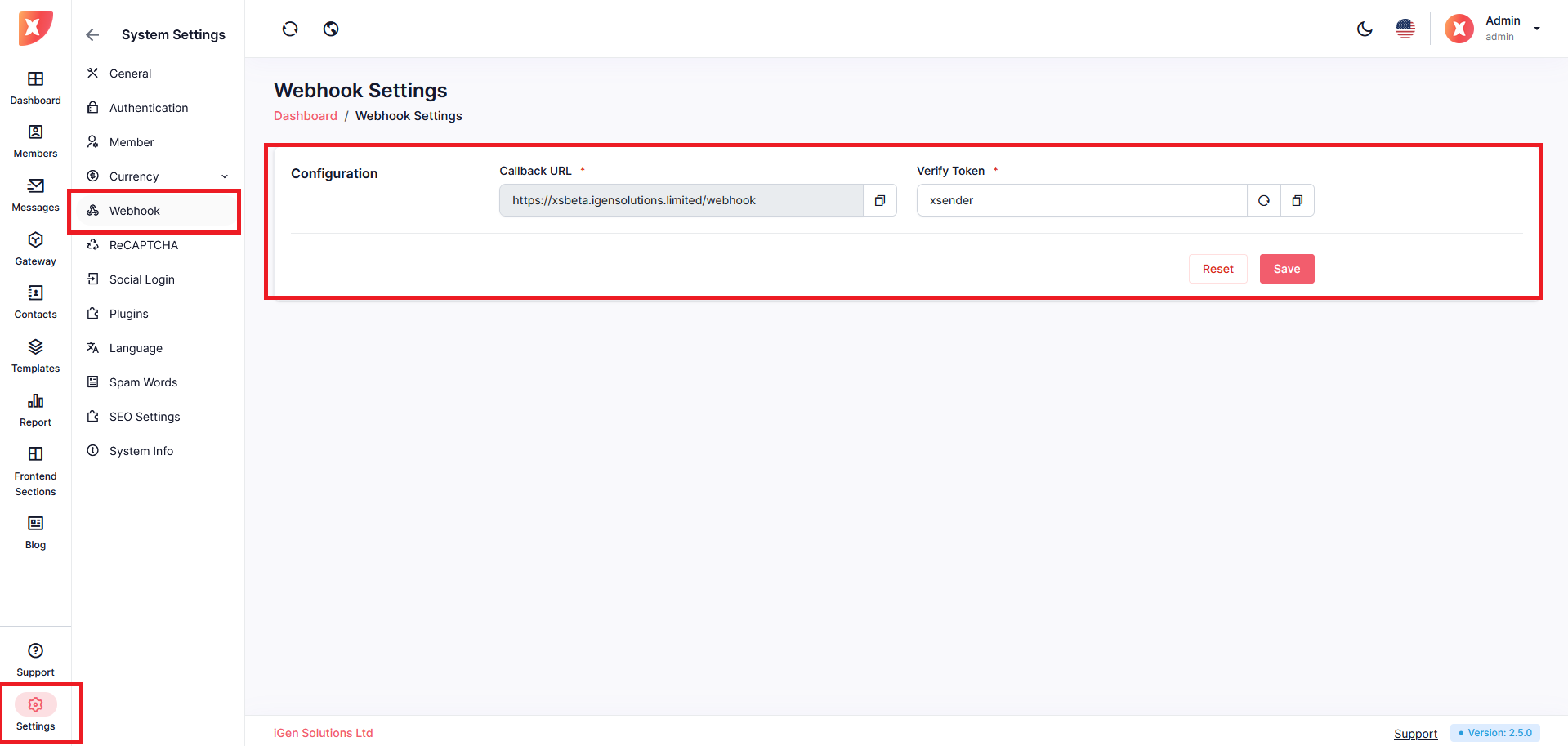
Task: Select ReCAPTCHA in settings menu
Action: point(144,245)
